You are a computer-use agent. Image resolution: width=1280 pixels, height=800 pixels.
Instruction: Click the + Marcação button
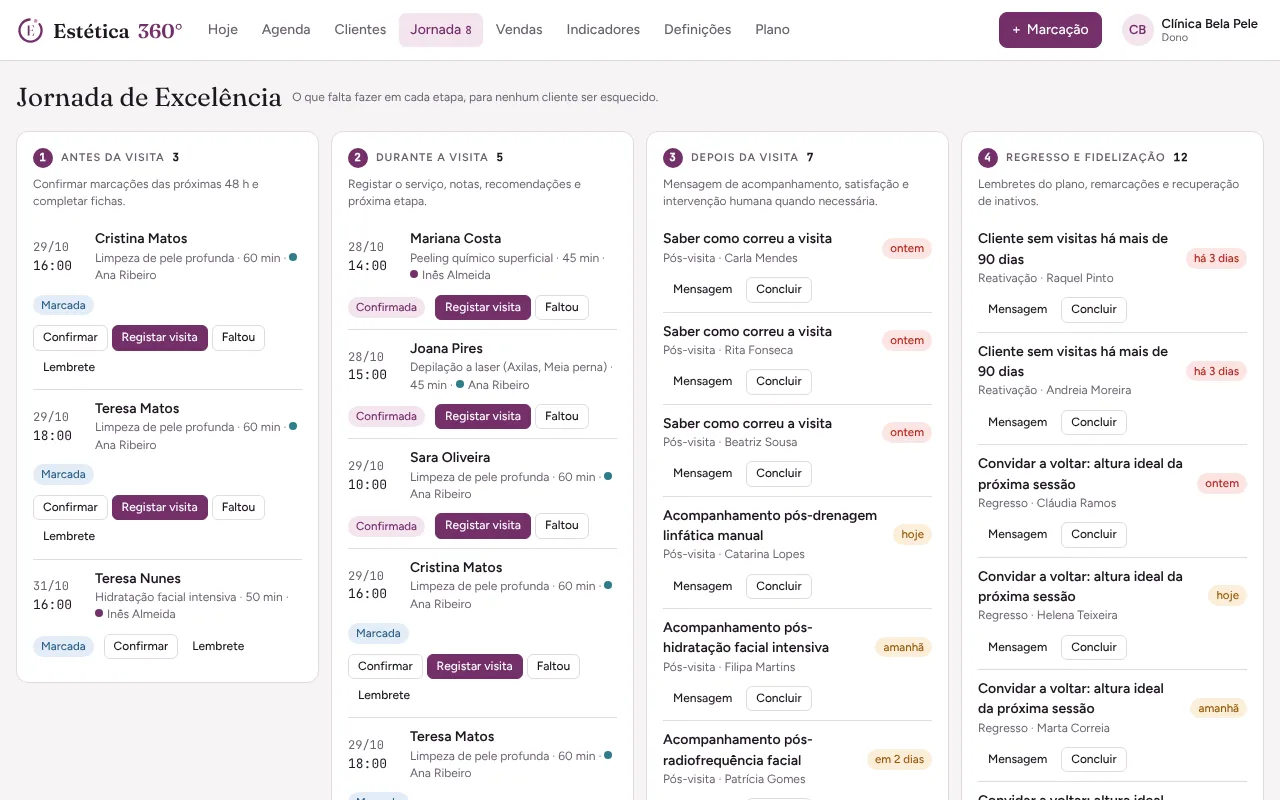(x=1050, y=30)
